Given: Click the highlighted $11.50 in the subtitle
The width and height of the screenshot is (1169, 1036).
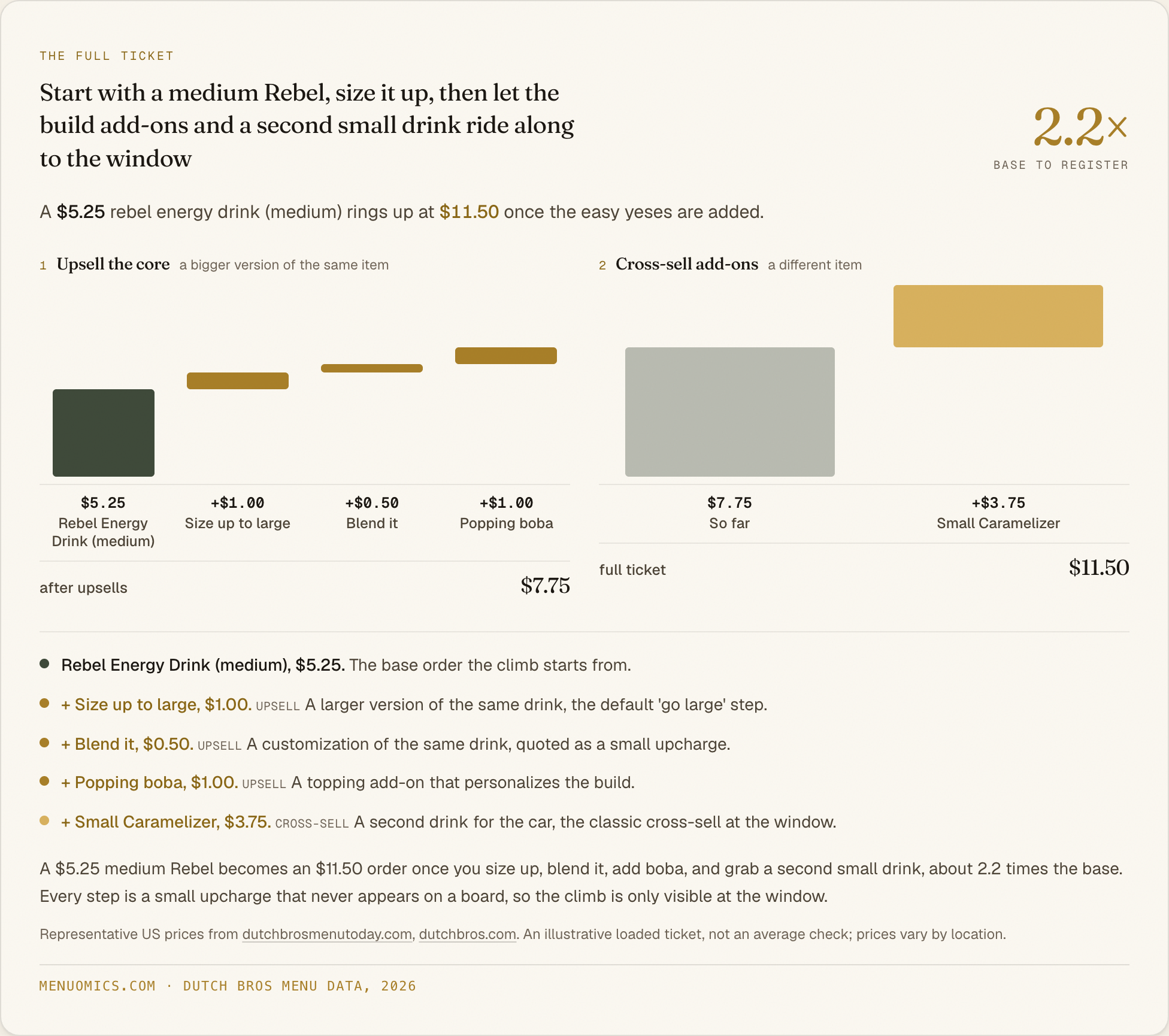Looking at the screenshot, I should tap(469, 212).
